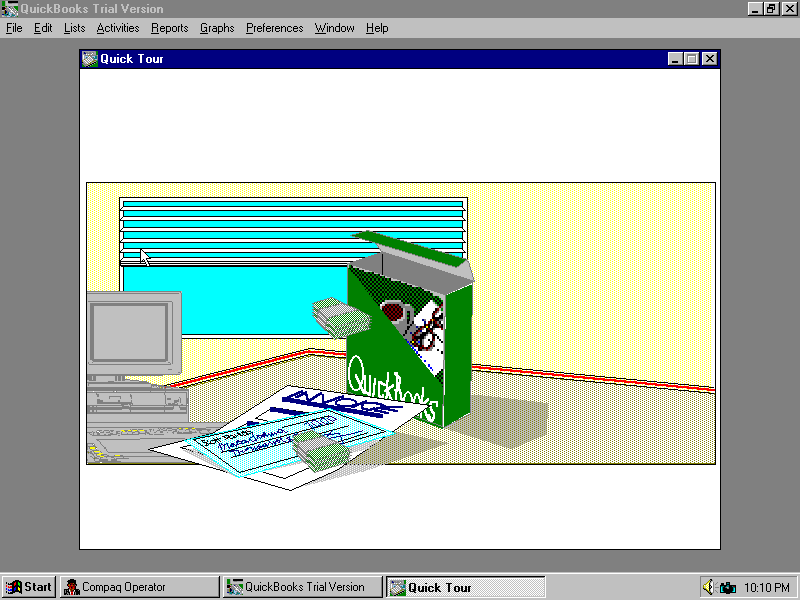
Task: Close the Quick Tour window
Action: tap(710, 59)
